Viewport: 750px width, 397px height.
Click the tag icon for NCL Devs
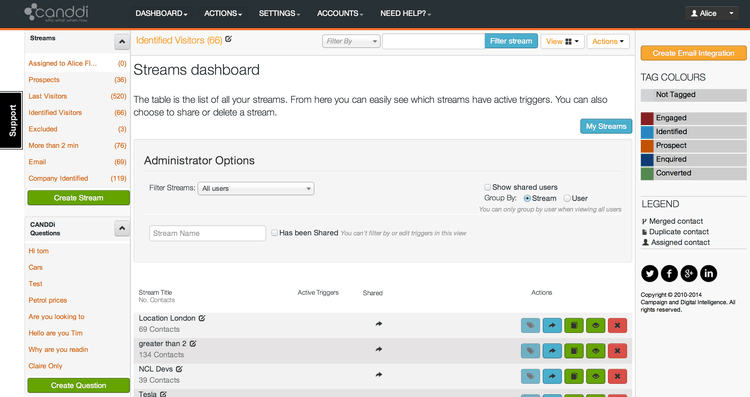point(530,376)
